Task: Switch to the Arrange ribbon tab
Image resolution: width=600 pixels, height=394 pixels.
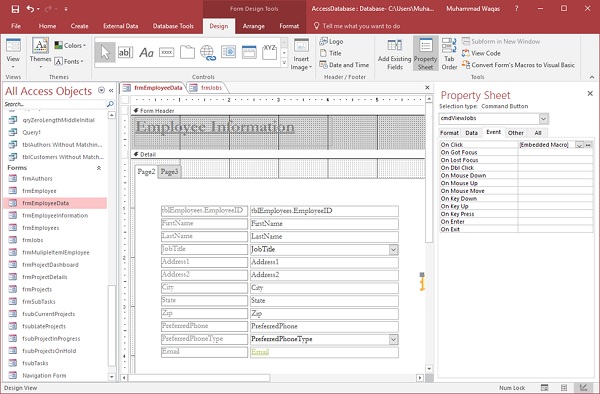Action: pyautogui.click(x=253, y=26)
